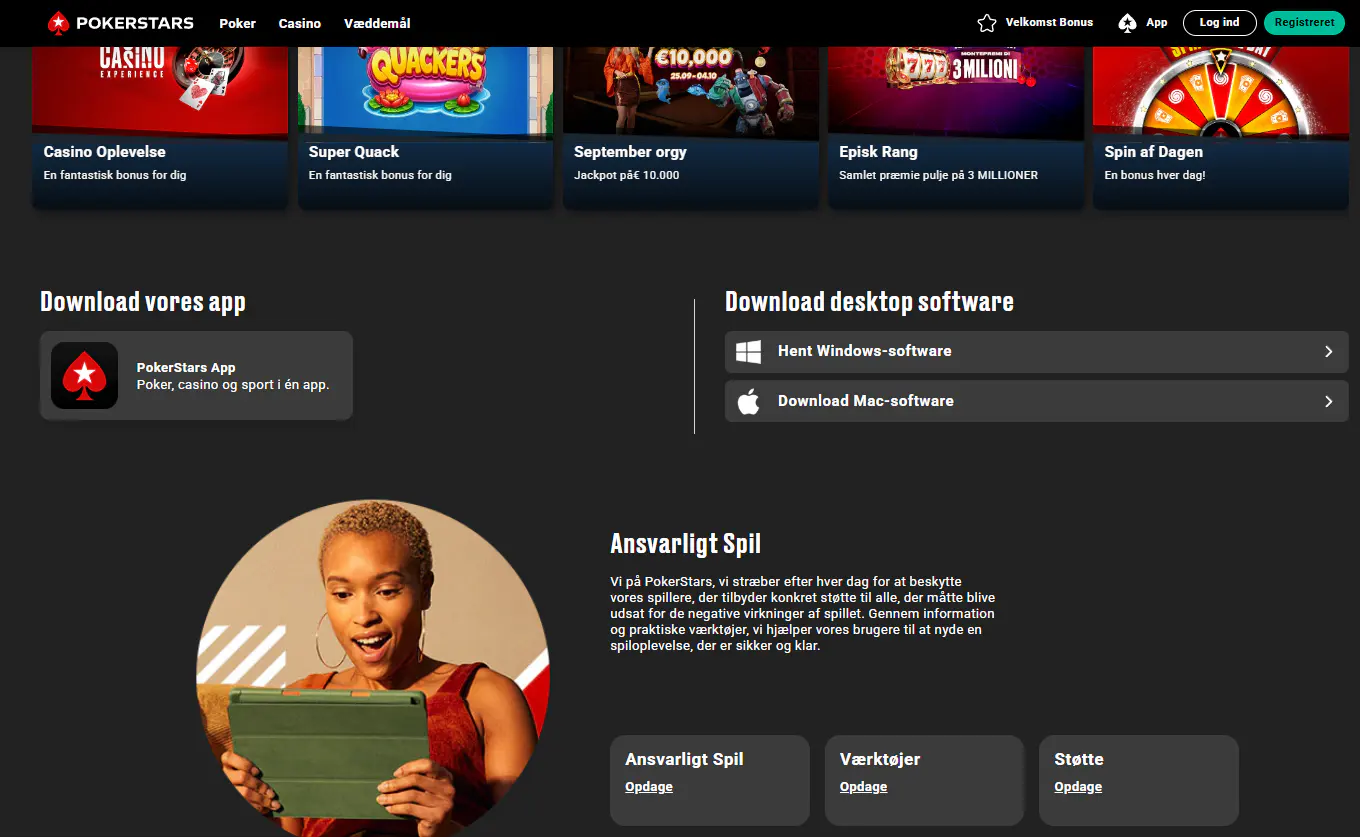The image size is (1360, 837).
Task: Click the En bonus hver dag! text
Action: [1155, 175]
